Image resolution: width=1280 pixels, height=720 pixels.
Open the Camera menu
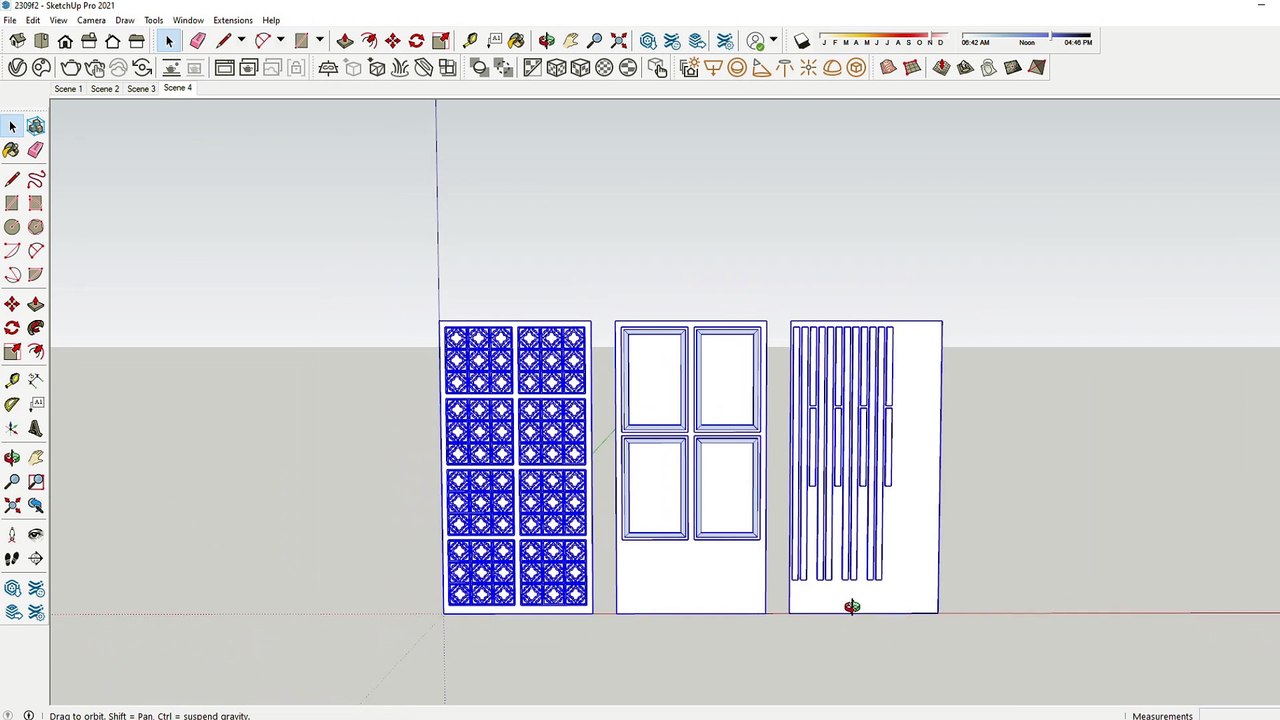tap(91, 20)
